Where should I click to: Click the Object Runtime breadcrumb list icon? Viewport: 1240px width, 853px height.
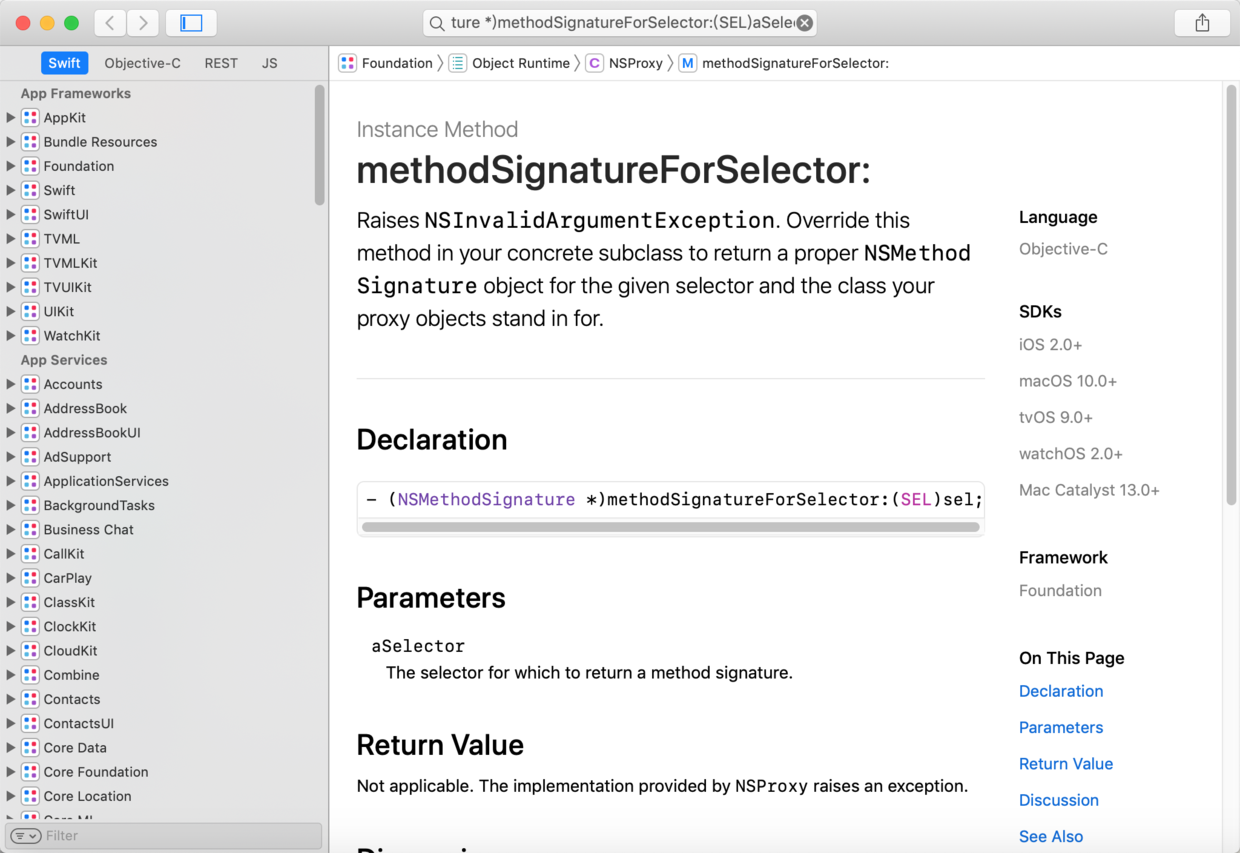click(458, 63)
